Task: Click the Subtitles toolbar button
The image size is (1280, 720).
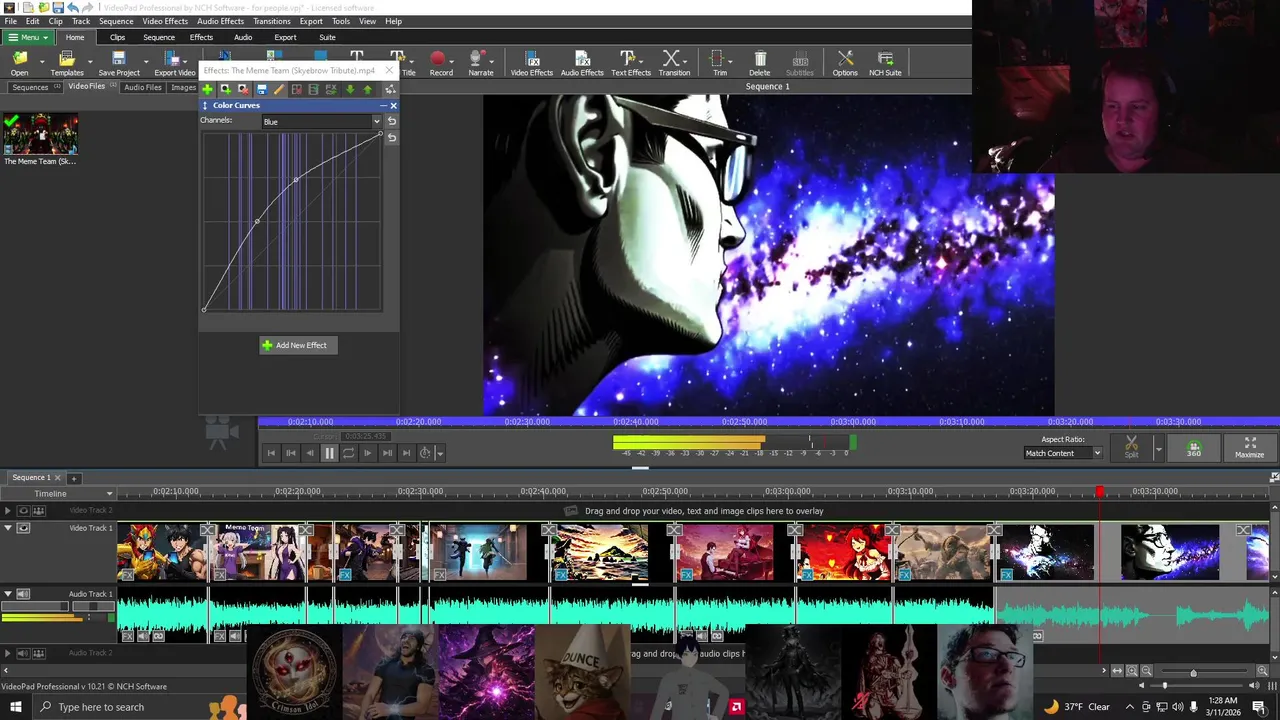Action: [x=800, y=64]
